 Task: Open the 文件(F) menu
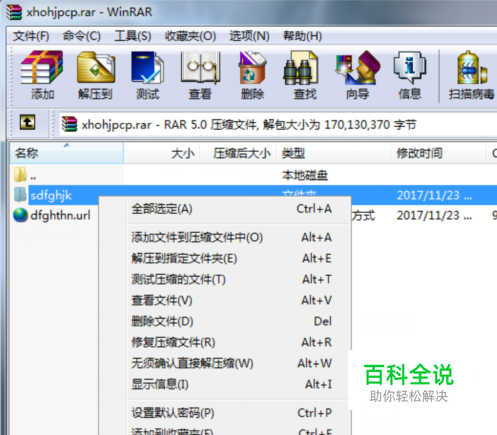[31, 36]
